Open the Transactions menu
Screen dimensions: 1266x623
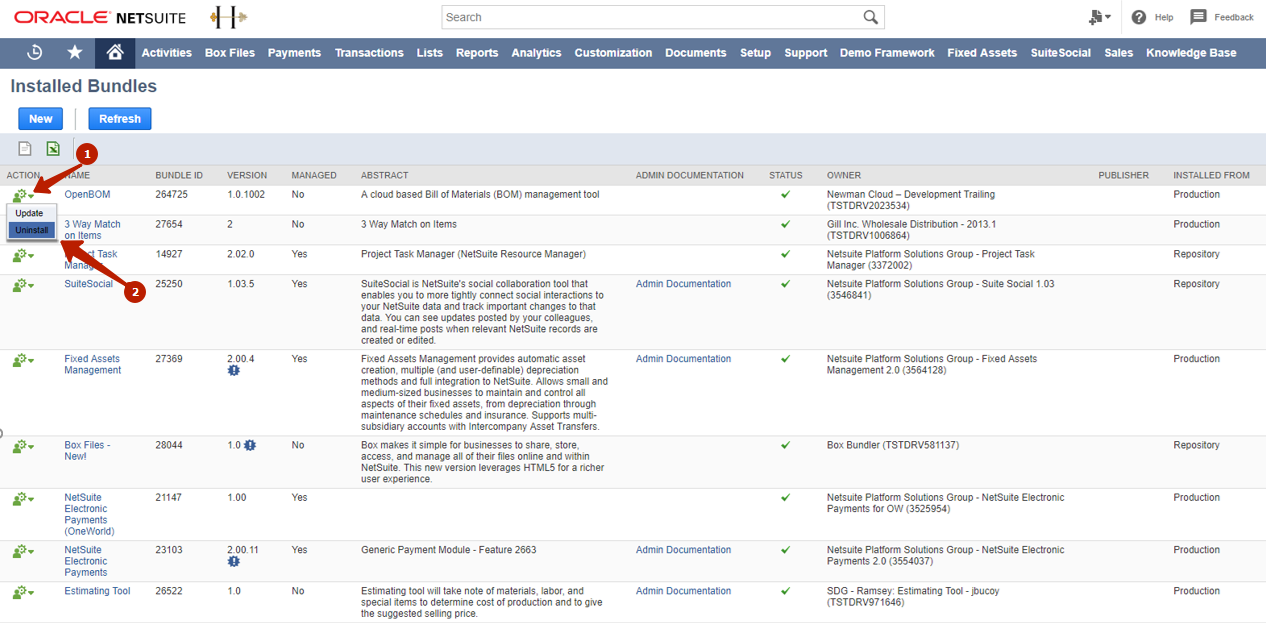(x=369, y=53)
